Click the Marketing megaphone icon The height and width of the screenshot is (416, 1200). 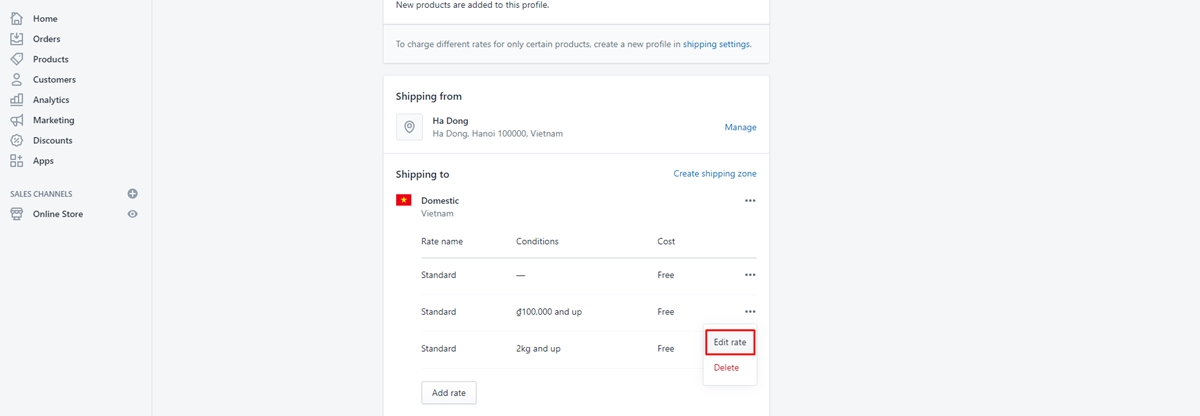point(17,120)
